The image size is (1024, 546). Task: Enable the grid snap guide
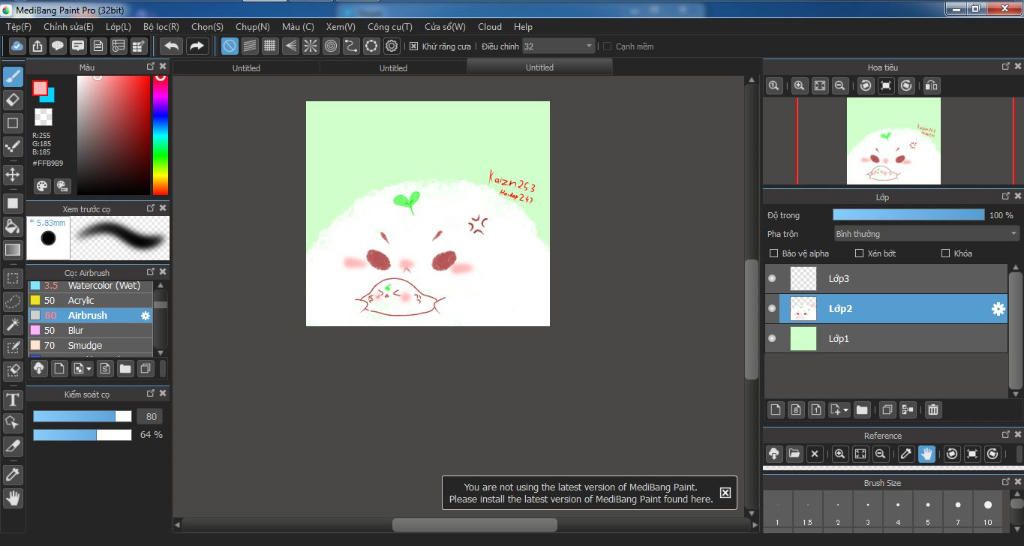pos(270,46)
